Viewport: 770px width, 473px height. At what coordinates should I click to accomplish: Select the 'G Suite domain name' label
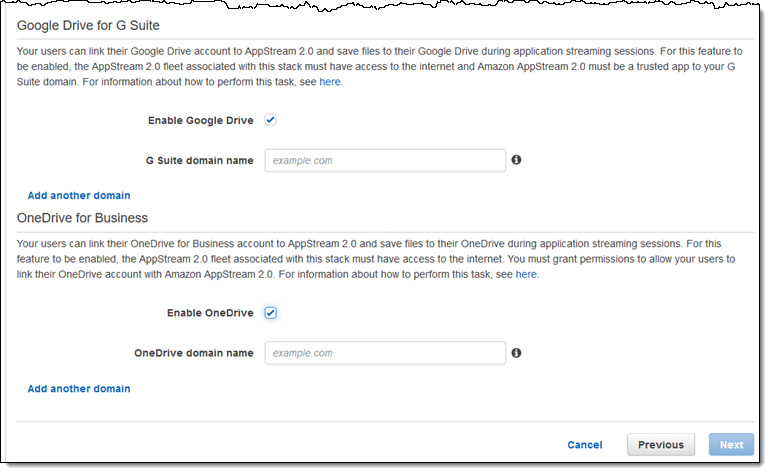(x=199, y=160)
